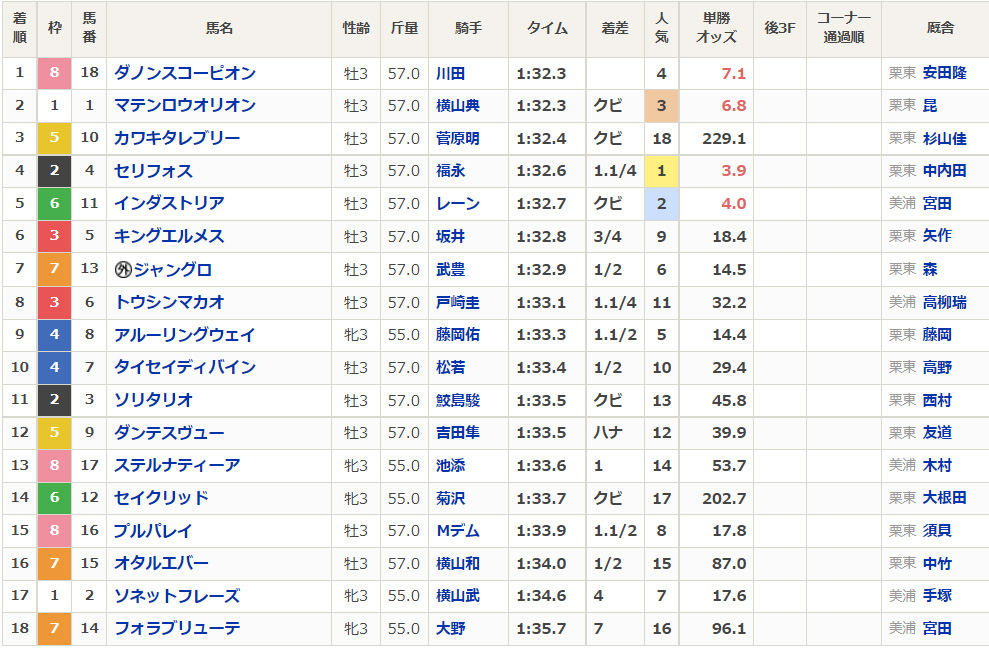Open jockey 川田 profile
This screenshot has height=649, width=989.
(x=450, y=73)
